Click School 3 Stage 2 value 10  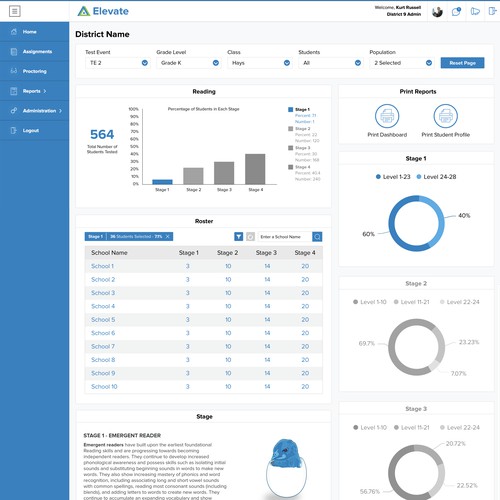[x=228, y=293]
